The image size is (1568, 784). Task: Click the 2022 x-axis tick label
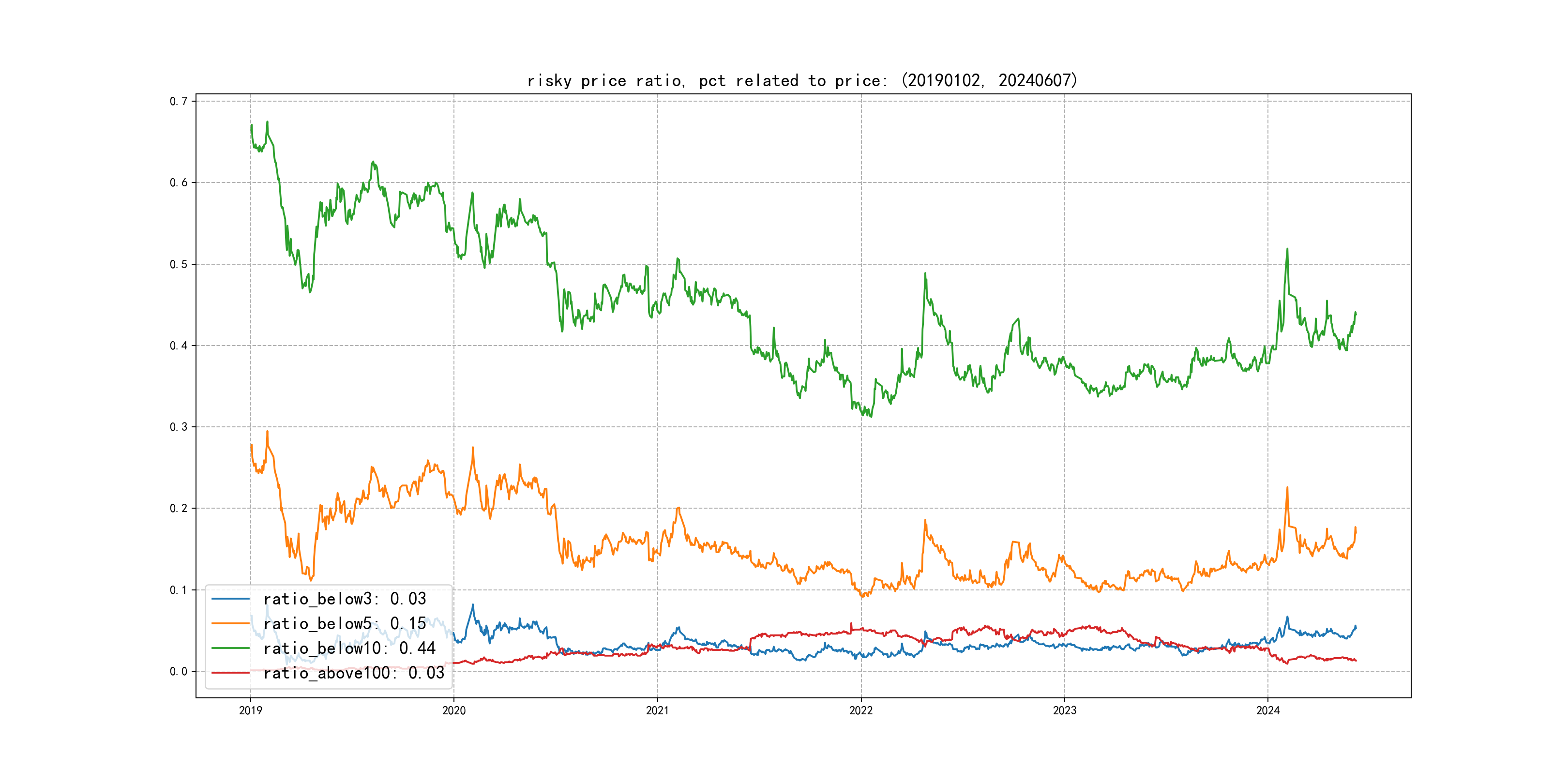(860, 710)
